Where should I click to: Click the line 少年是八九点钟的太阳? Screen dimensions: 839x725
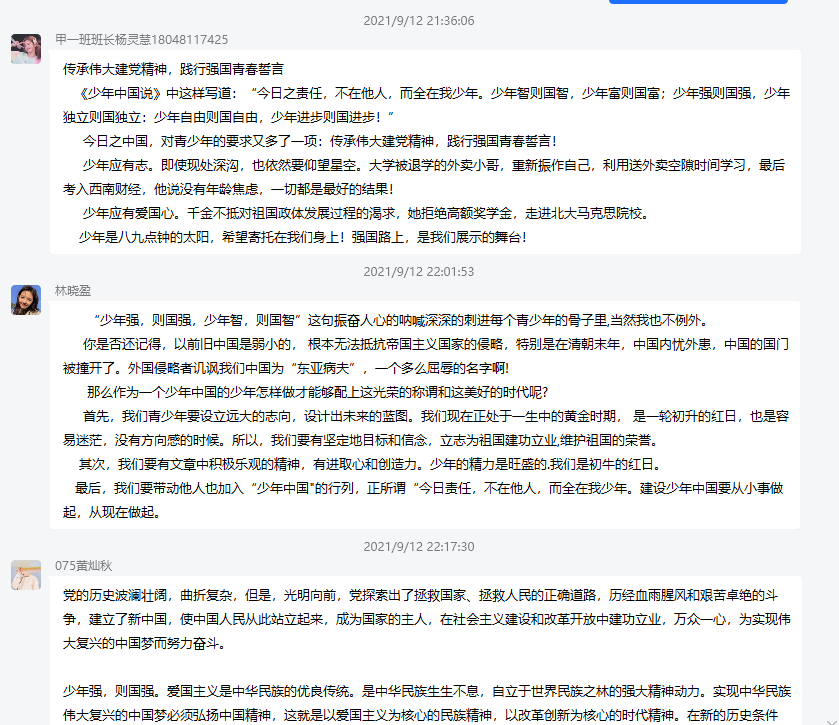pyautogui.click(x=302, y=238)
